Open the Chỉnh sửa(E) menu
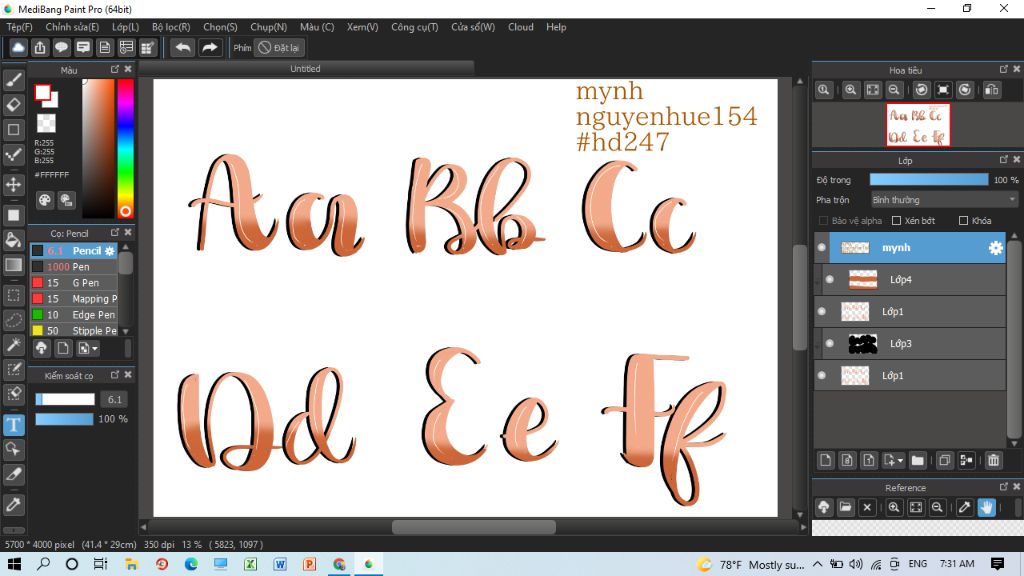Viewport: 1024px width, 576px height. coord(72,27)
